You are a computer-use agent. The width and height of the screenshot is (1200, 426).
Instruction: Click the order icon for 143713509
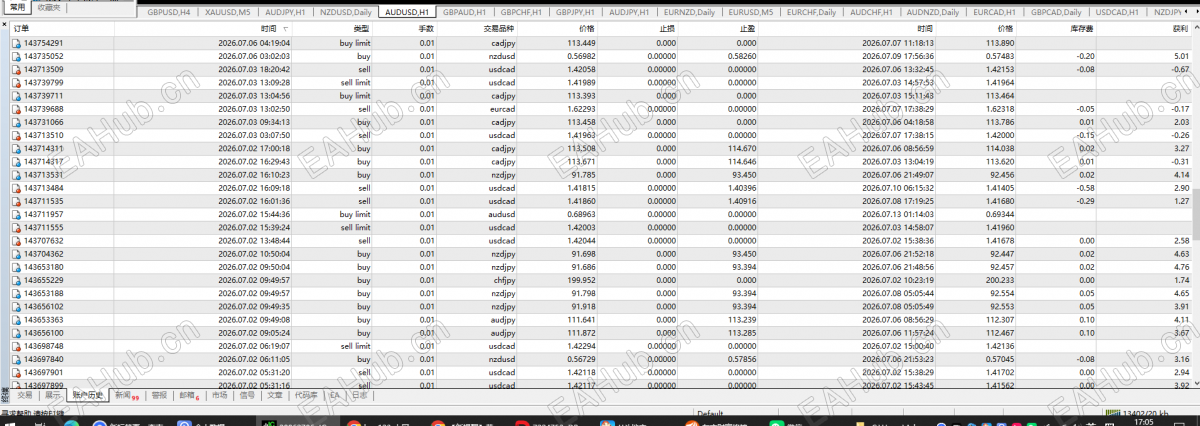[x=16, y=70]
